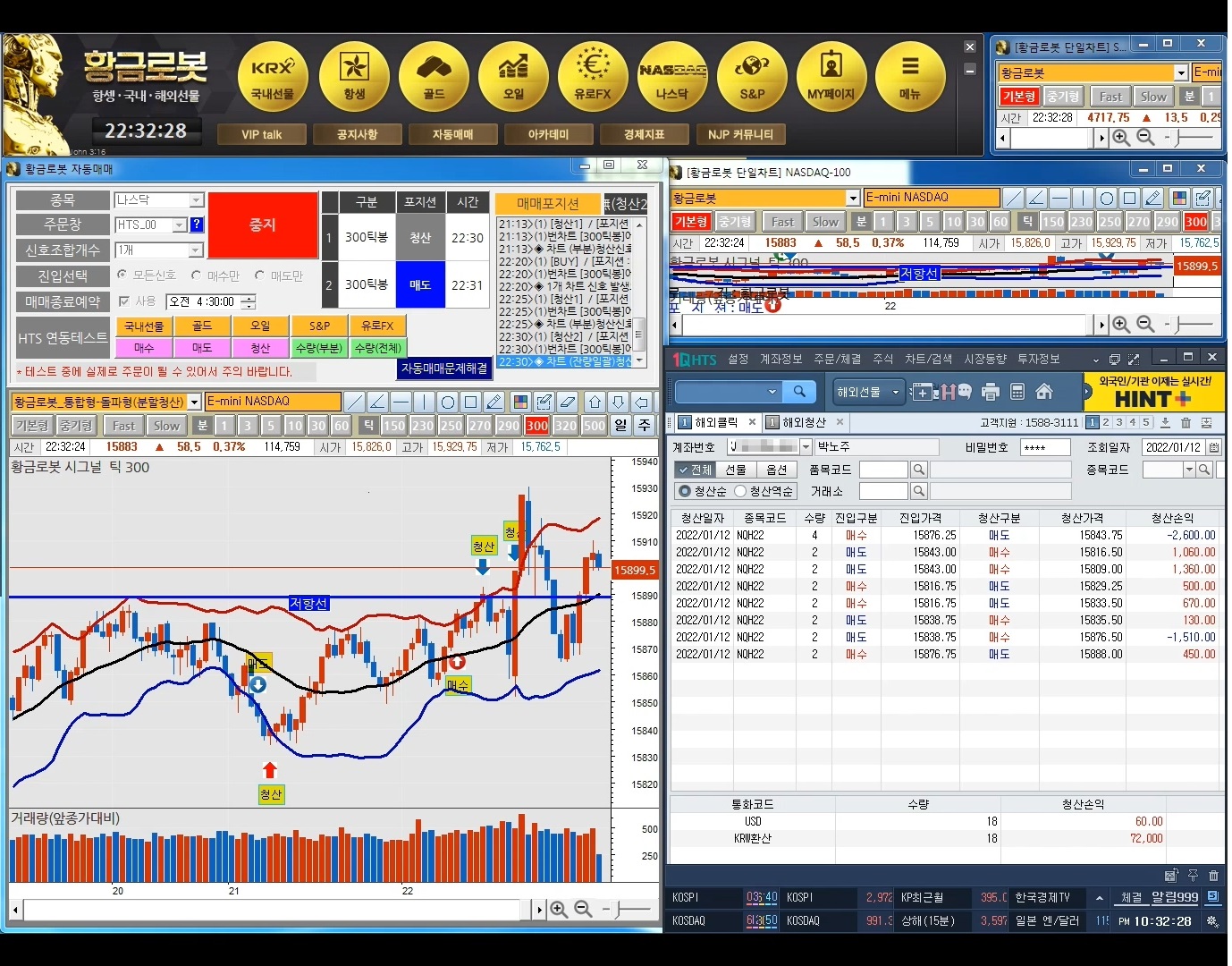Toggle the 전체 filter button
Viewport: 1232px width, 966px height.
(x=695, y=470)
